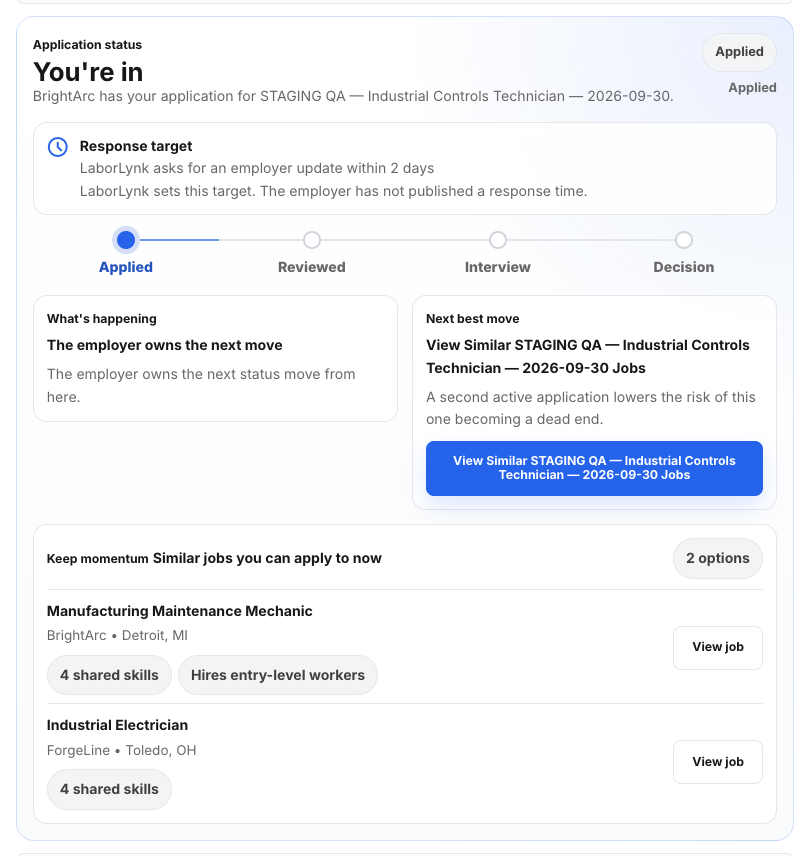Open View Similar STAGING QA Jobs blue button

(x=594, y=468)
